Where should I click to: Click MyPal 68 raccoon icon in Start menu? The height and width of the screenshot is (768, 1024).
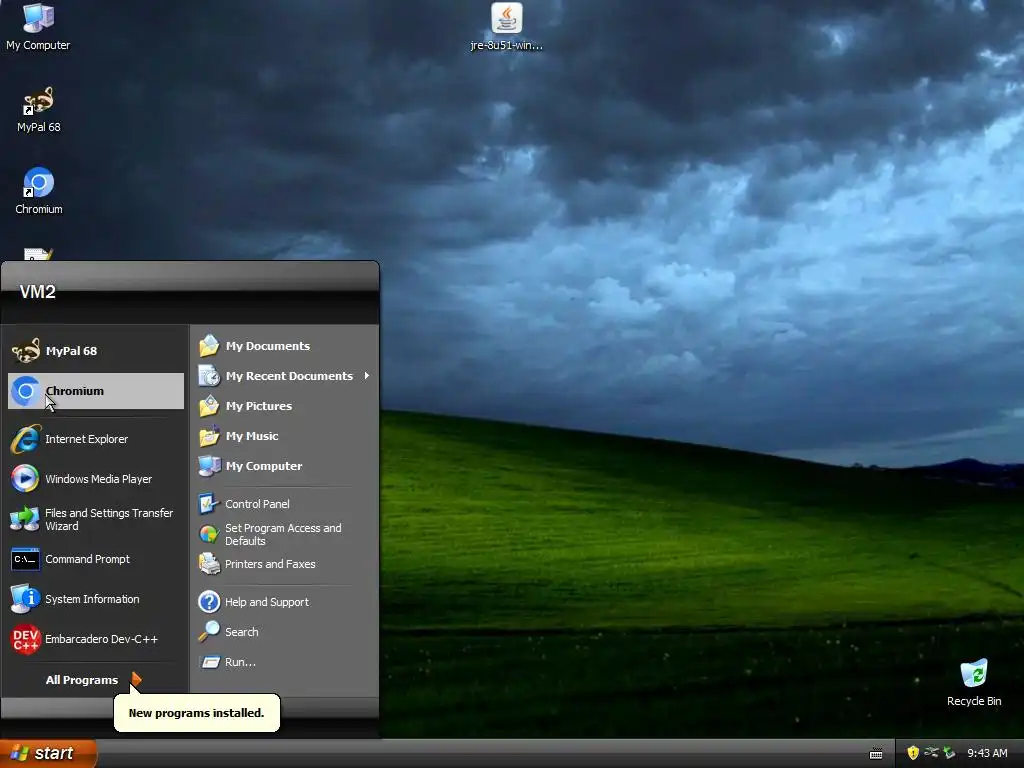point(25,351)
